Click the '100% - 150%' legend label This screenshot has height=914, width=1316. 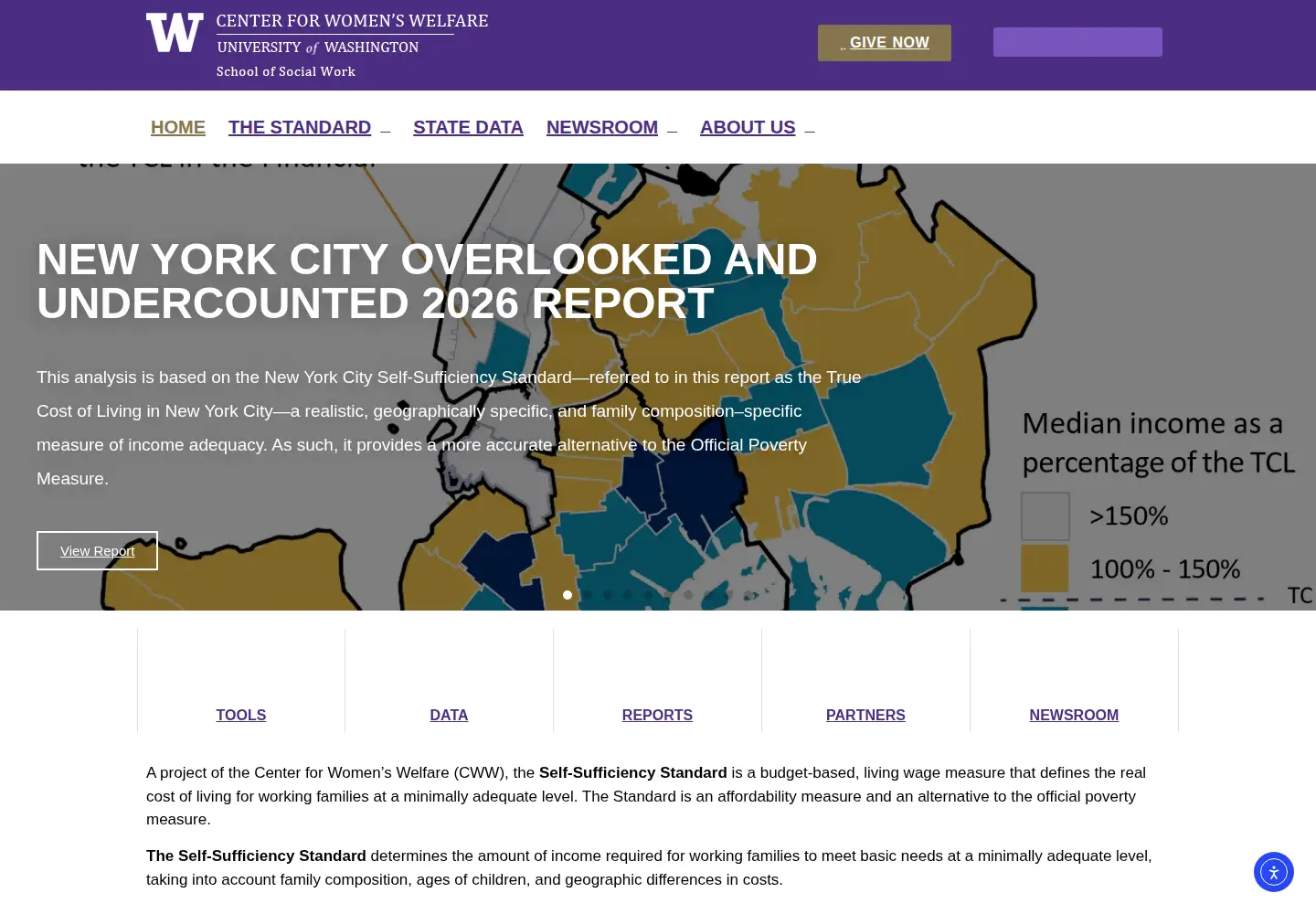(x=1165, y=569)
